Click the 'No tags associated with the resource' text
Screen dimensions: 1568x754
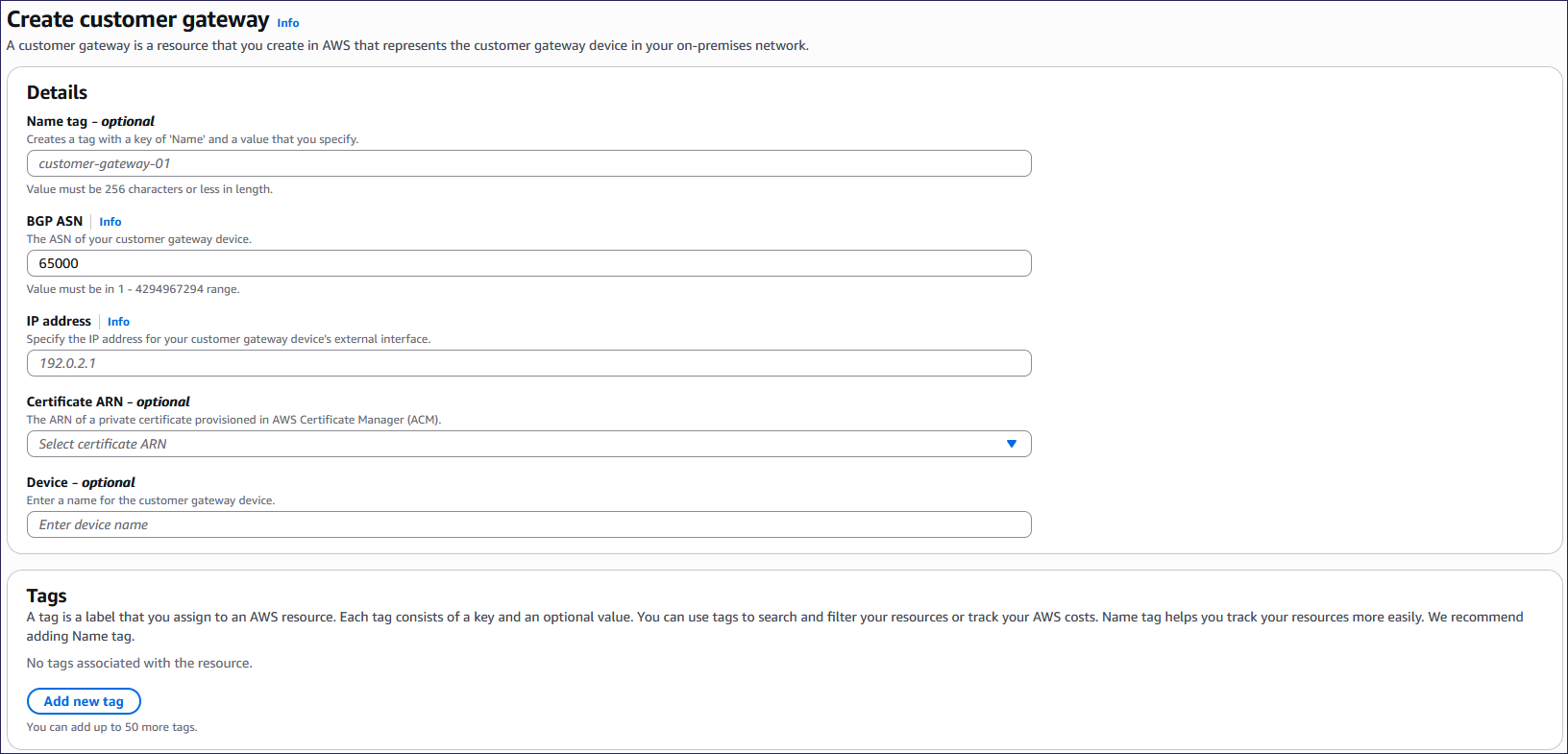point(139,663)
